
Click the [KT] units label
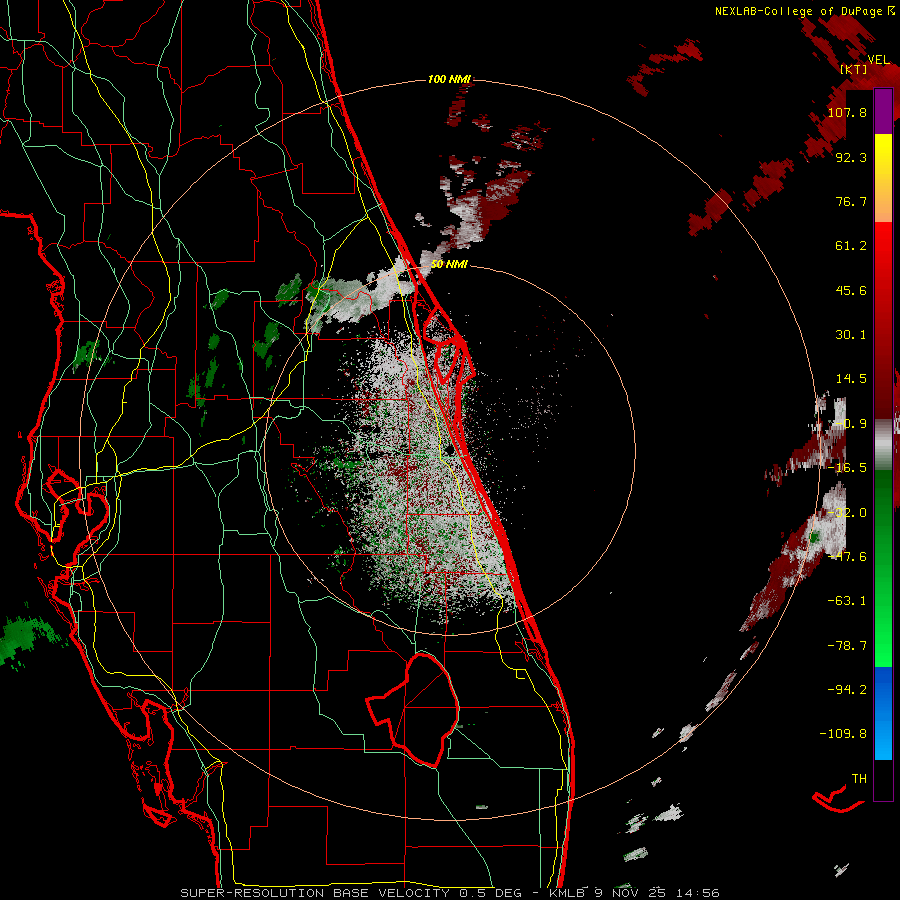coord(853,70)
